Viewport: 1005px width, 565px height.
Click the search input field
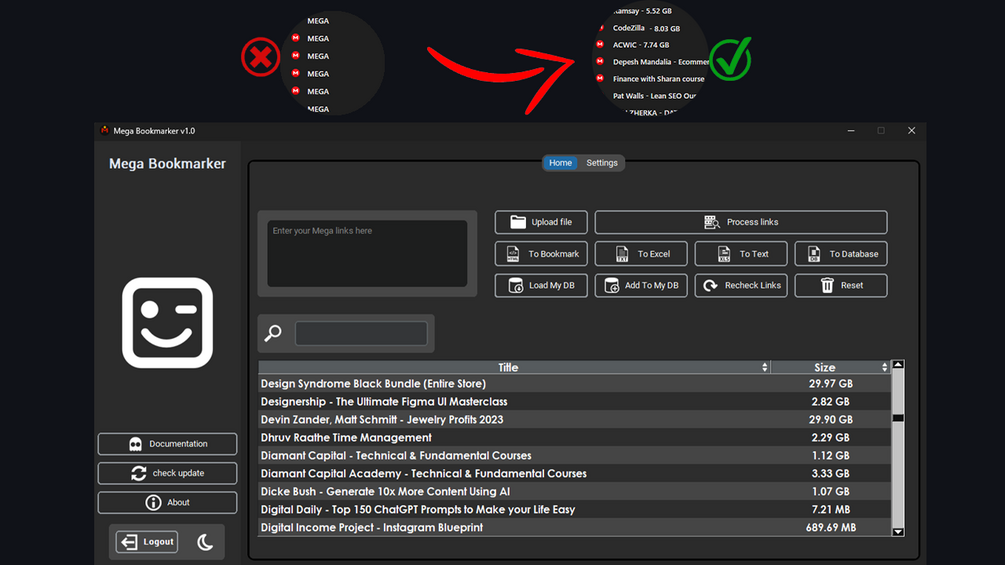[x=361, y=333]
